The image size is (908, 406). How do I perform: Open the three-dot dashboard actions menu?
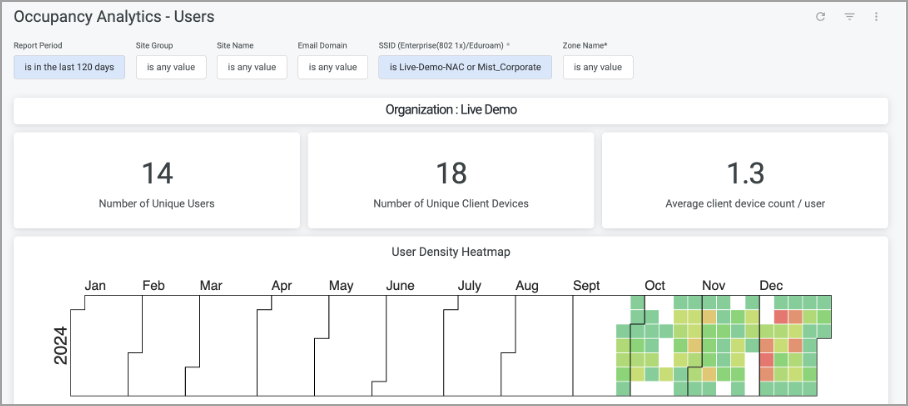pos(876,17)
